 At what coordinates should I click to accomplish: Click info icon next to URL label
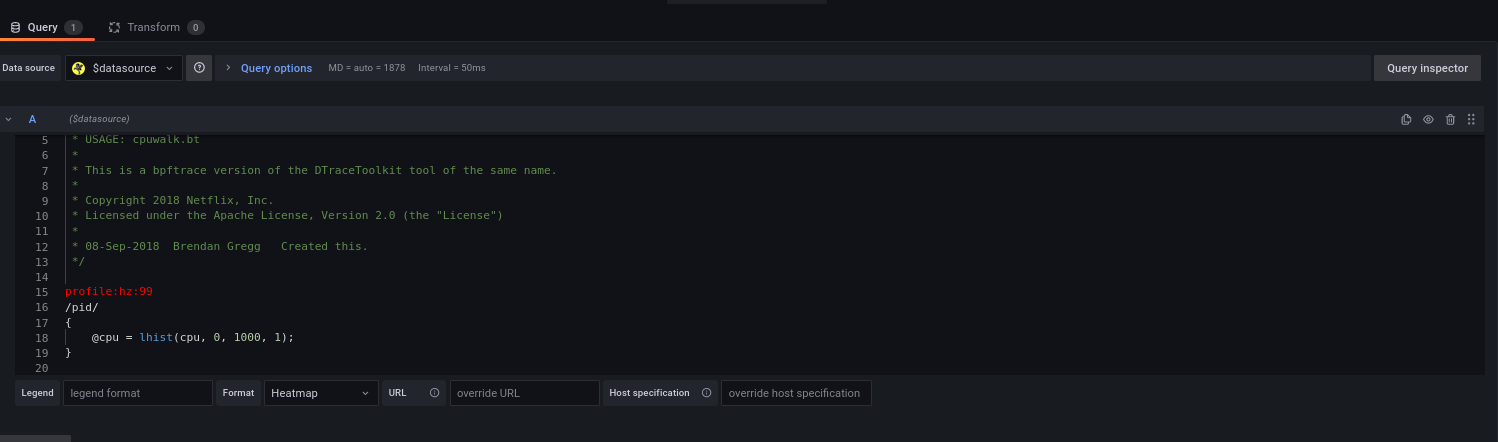pyautogui.click(x=434, y=393)
